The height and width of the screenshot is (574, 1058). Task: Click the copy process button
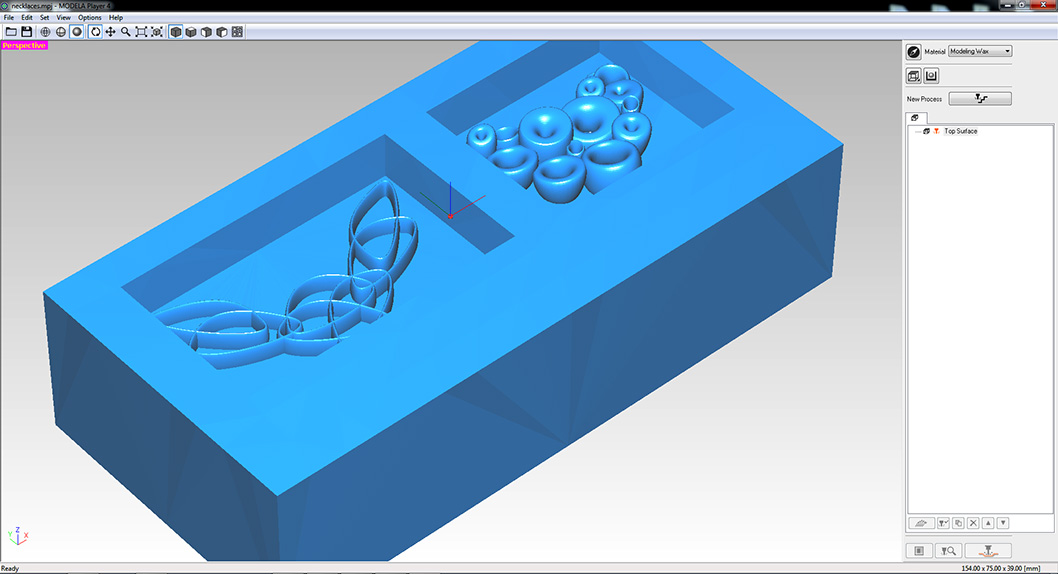[x=958, y=523]
